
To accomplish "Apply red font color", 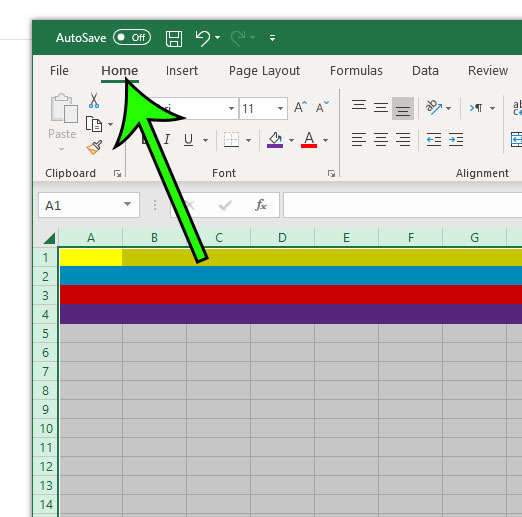I will tap(309, 140).
